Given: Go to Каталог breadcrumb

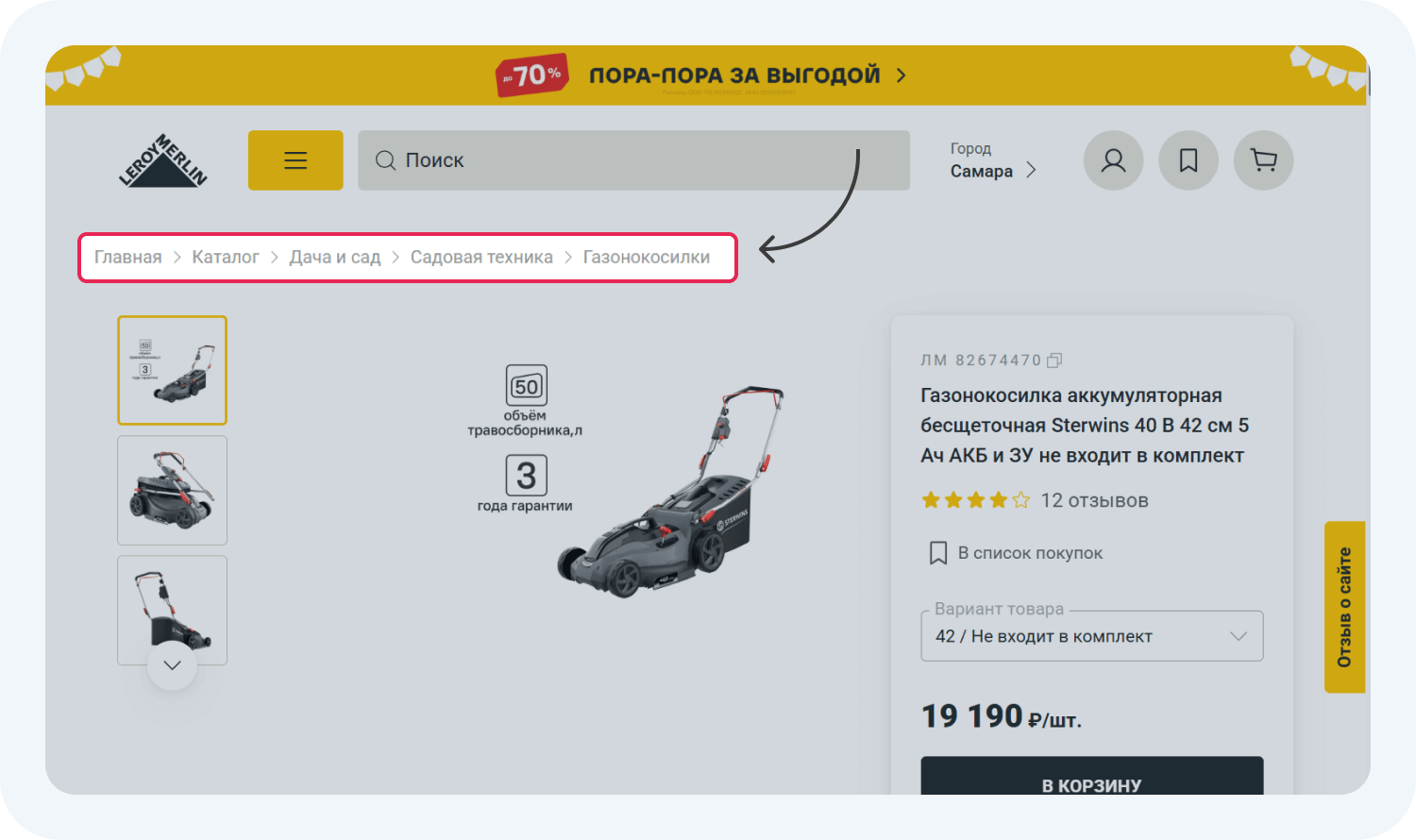Looking at the screenshot, I should (x=226, y=257).
